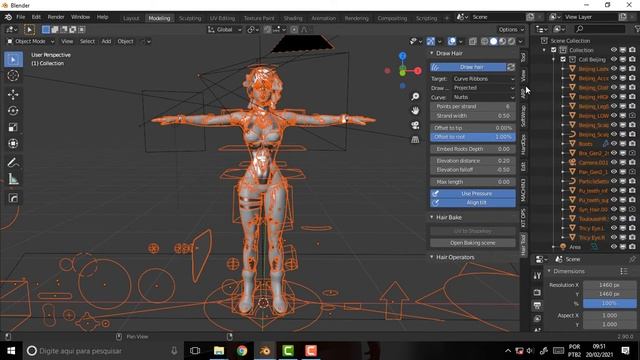Image resolution: width=640 pixels, height=360 pixels.
Task: Select the Measure tool
Action: click(x=13, y=179)
